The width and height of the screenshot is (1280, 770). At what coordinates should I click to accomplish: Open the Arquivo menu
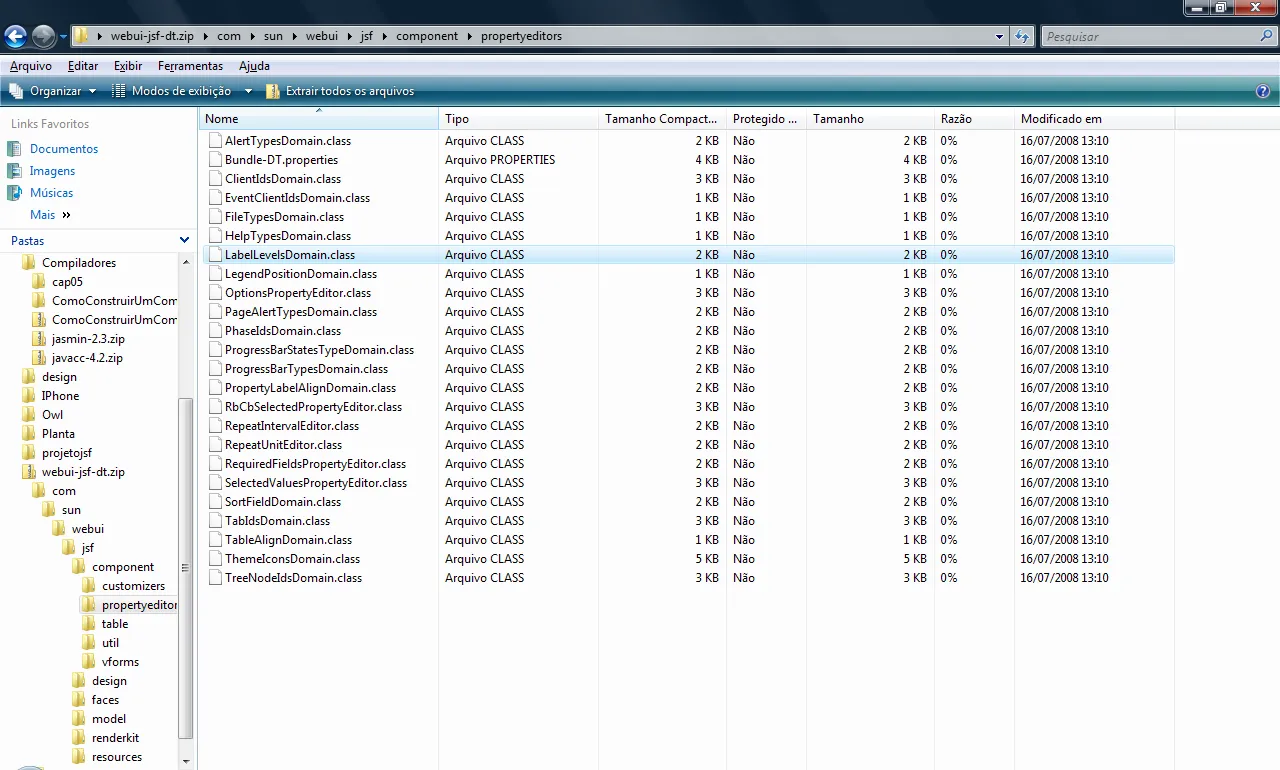pyautogui.click(x=31, y=66)
